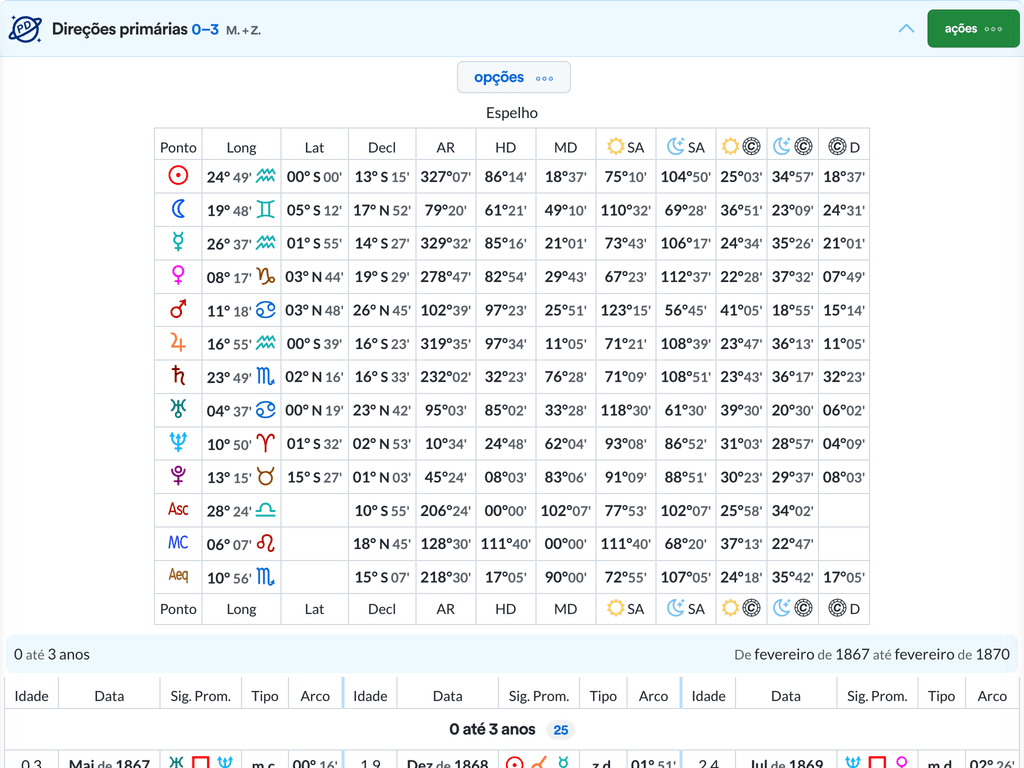Viewport: 1024px width, 768px height.
Task: Click the Decl header in top header row
Action: pos(382,148)
